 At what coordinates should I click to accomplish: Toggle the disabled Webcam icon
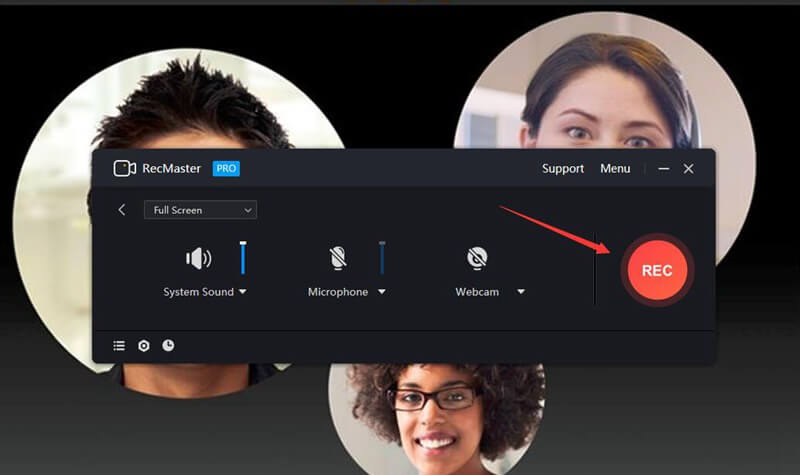click(477, 258)
